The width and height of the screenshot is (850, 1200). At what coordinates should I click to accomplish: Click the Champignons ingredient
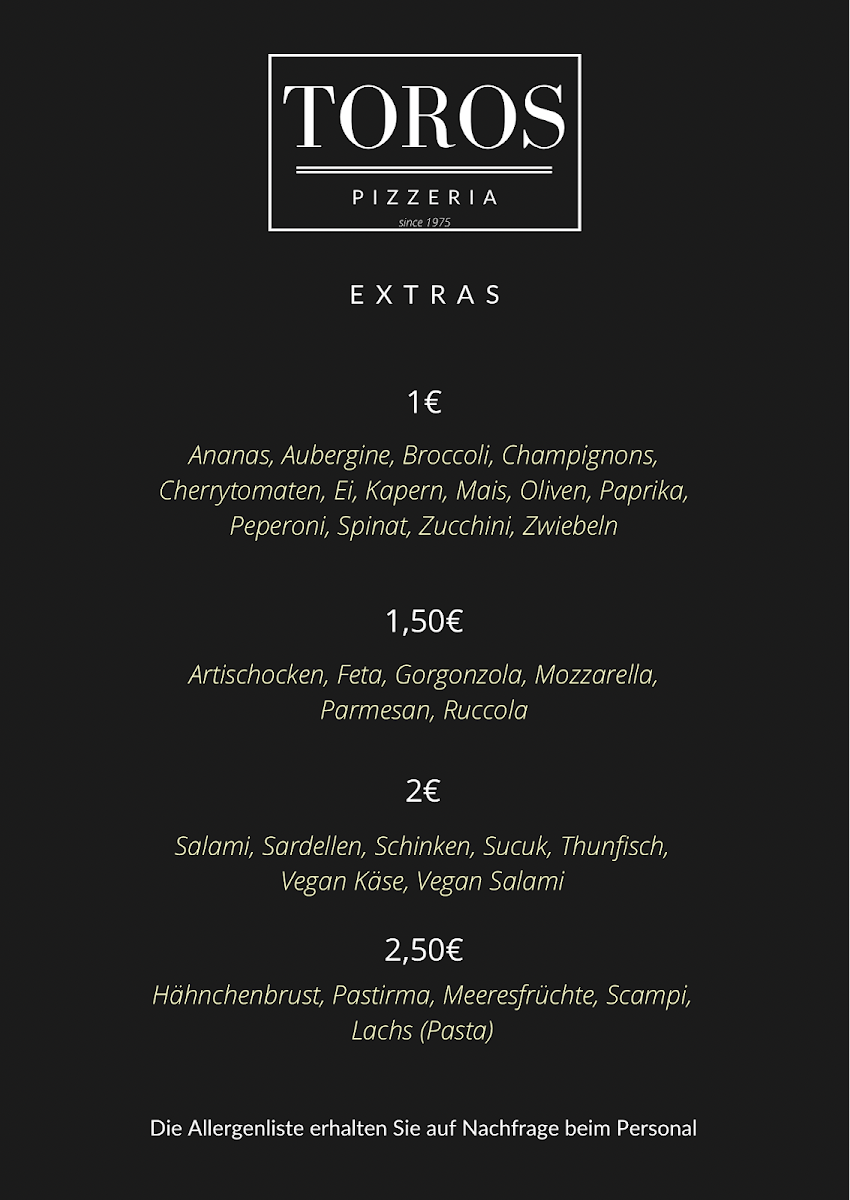click(580, 457)
